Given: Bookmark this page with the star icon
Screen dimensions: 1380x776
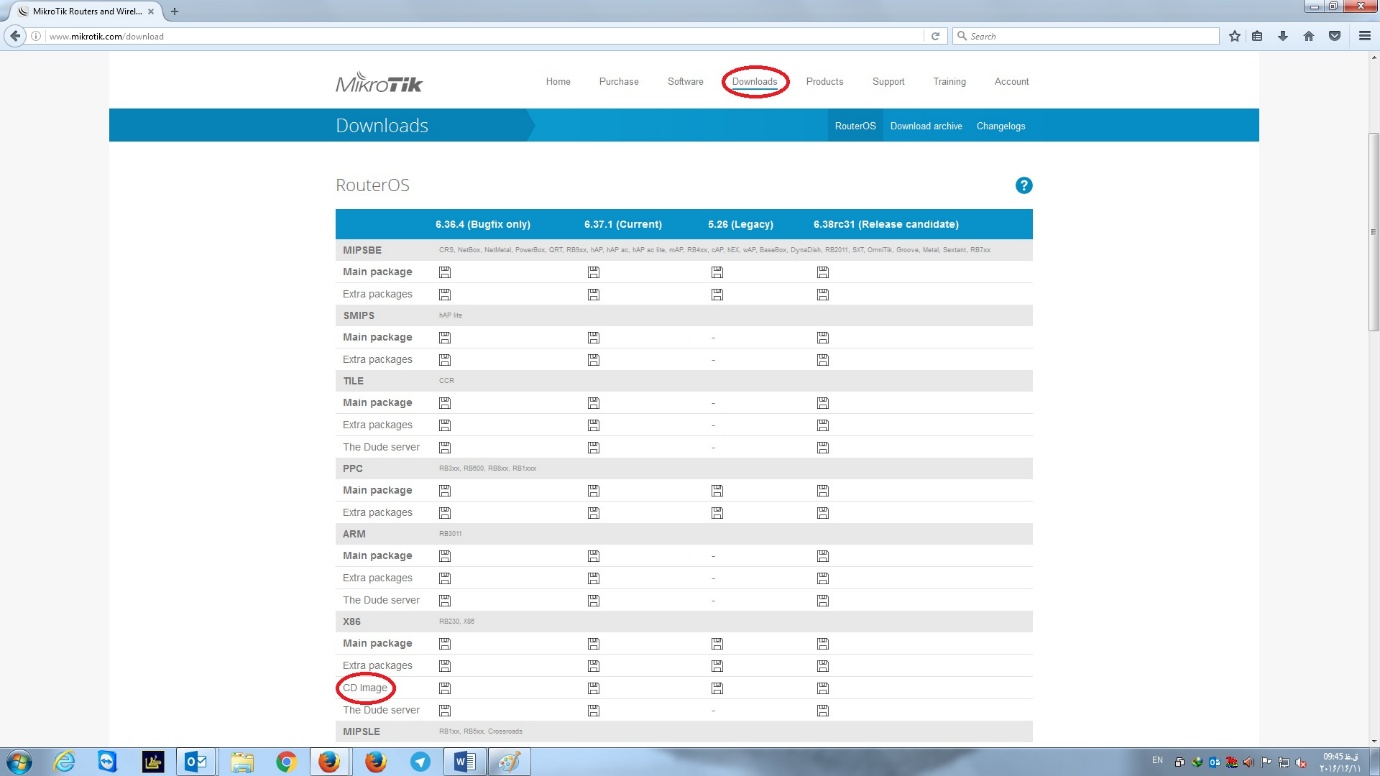Looking at the screenshot, I should pyautogui.click(x=1235, y=36).
